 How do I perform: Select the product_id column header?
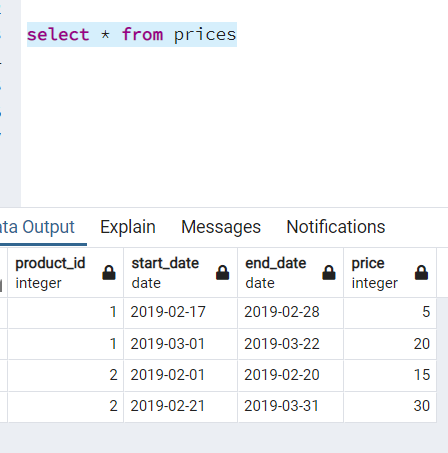point(65,273)
